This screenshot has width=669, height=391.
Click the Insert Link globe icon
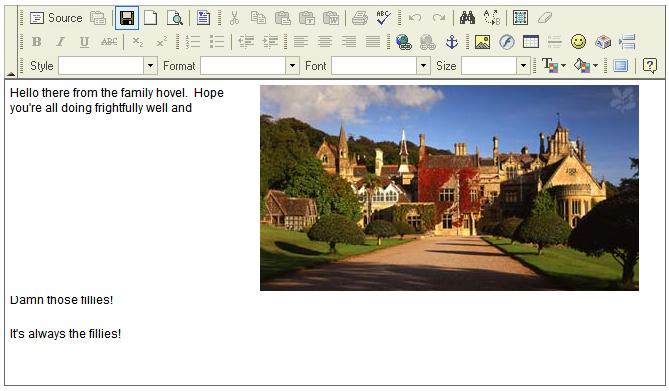tap(404, 42)
